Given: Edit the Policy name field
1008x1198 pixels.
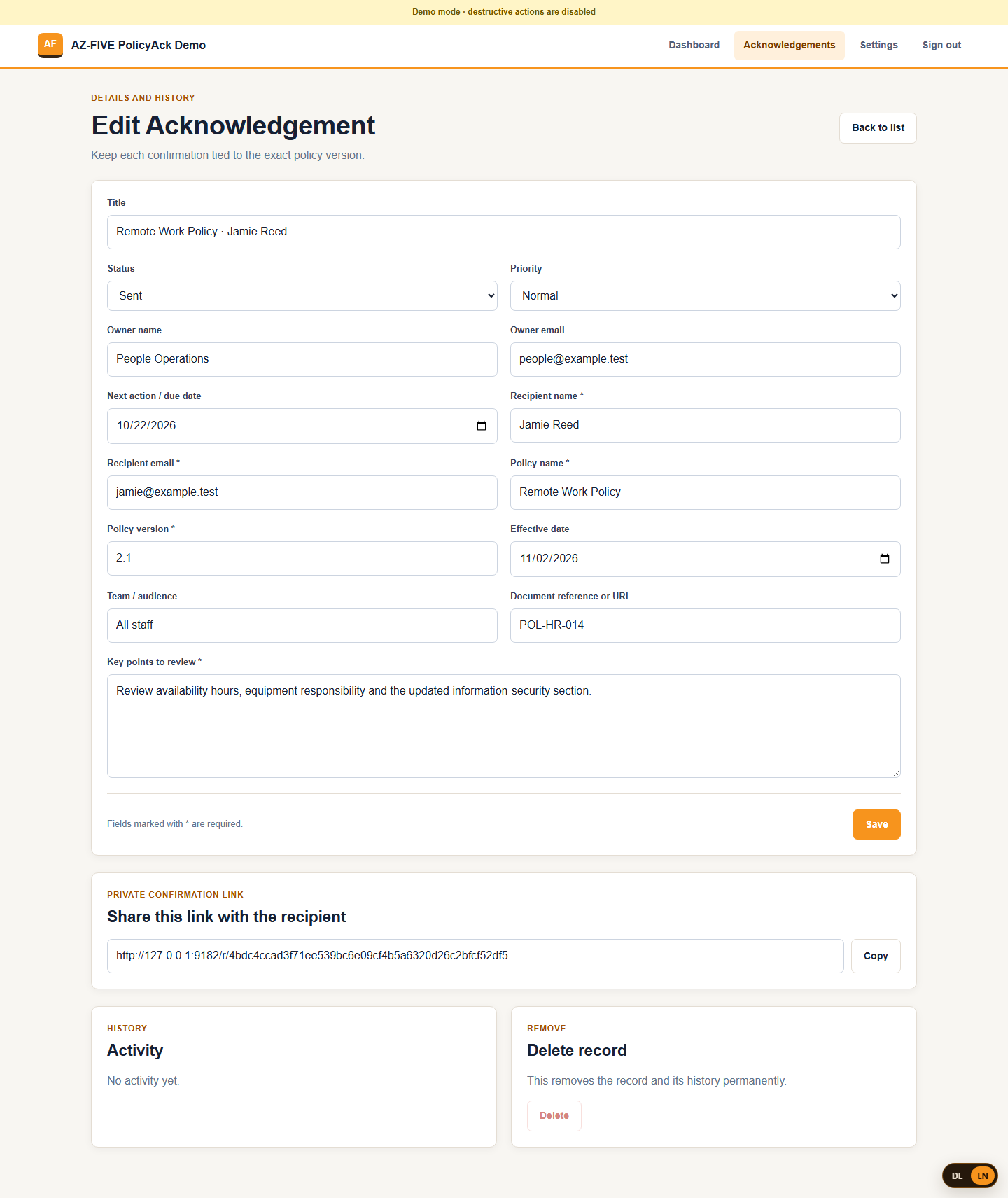Looking at the screenshot, I should (706, 492).
